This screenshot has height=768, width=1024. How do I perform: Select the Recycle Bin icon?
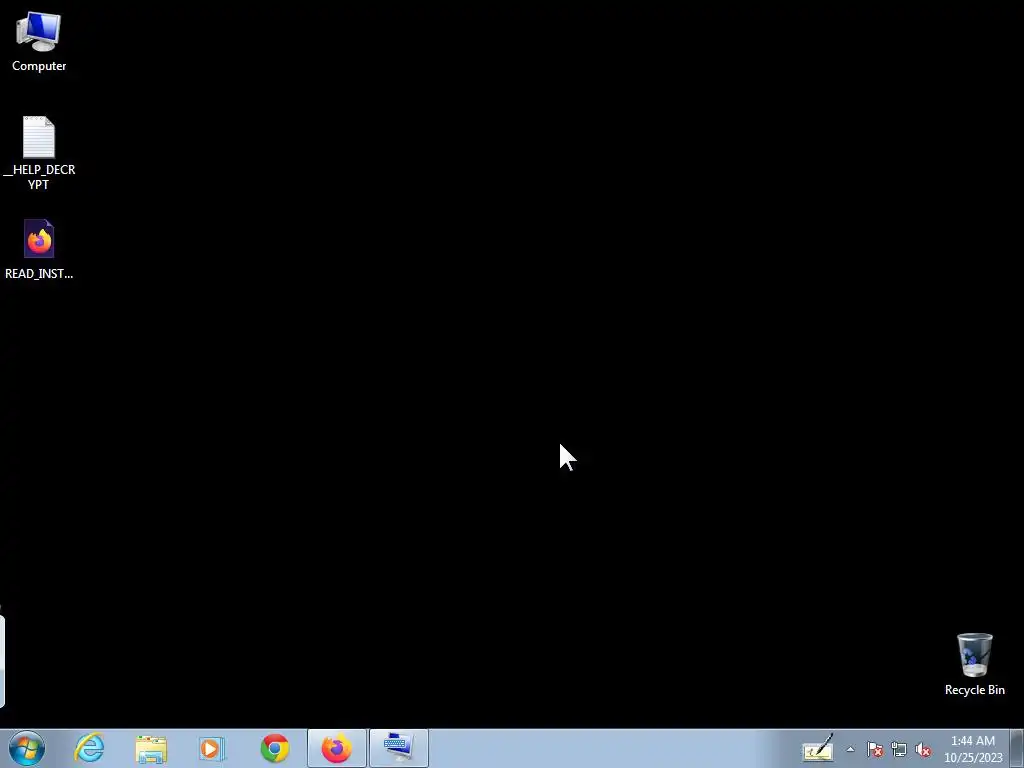pos(974,664)
